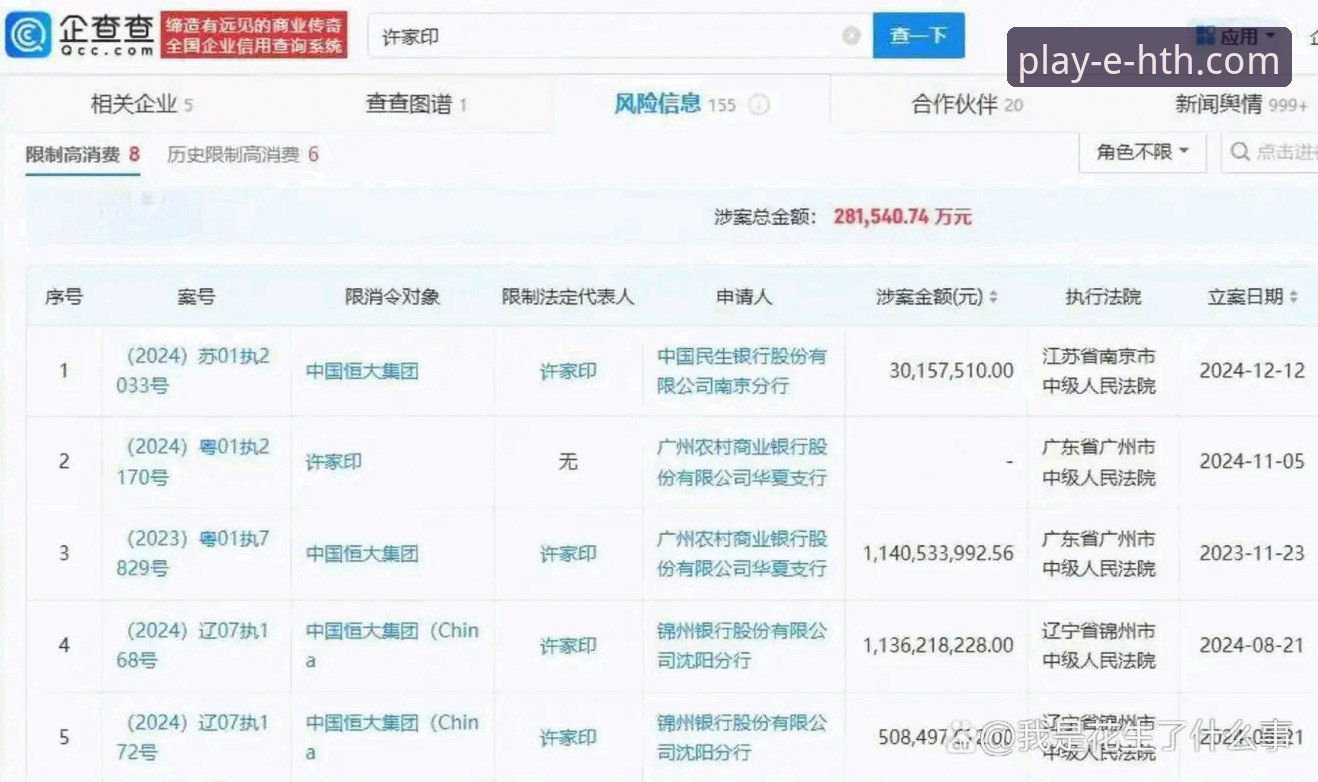Open 锦州银行股份有限公司沈阳分行 applicant link
The image size is (1318, 782).
[x=743, y=645]
